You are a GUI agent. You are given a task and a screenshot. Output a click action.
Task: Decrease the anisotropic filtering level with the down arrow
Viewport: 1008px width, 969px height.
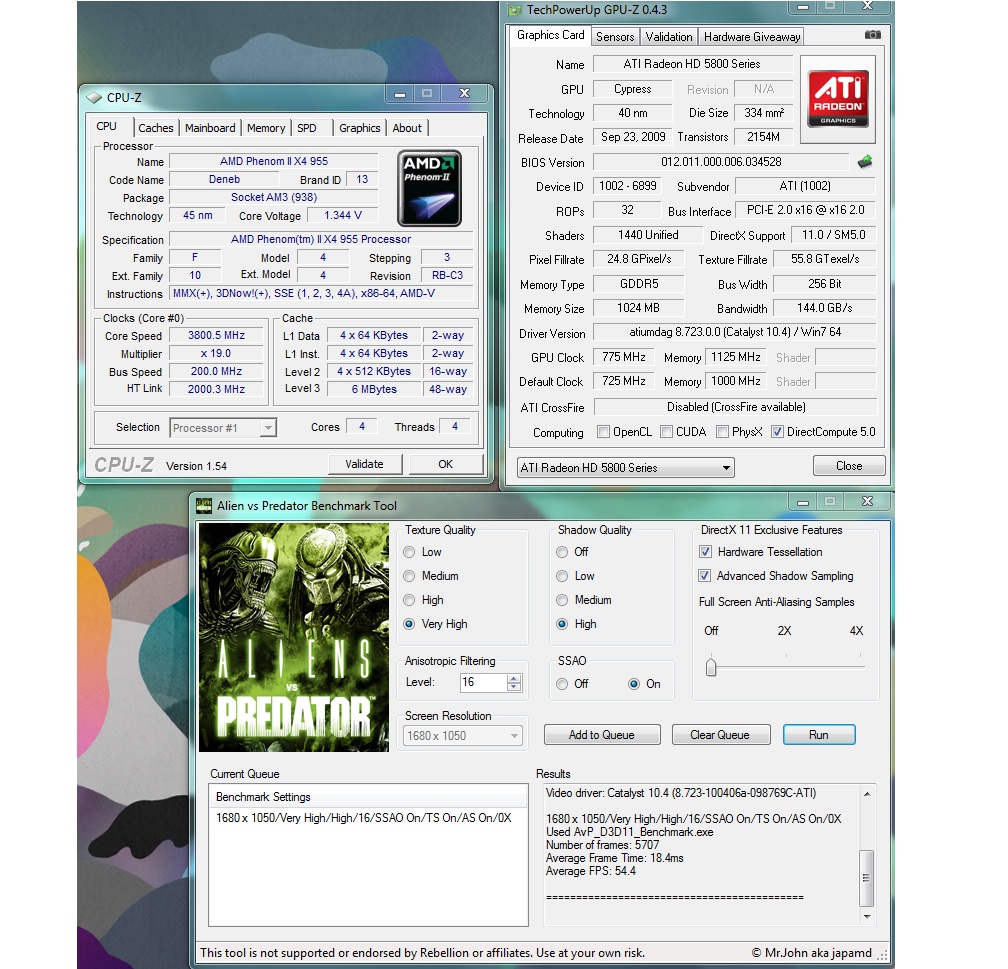click(514, 687)
